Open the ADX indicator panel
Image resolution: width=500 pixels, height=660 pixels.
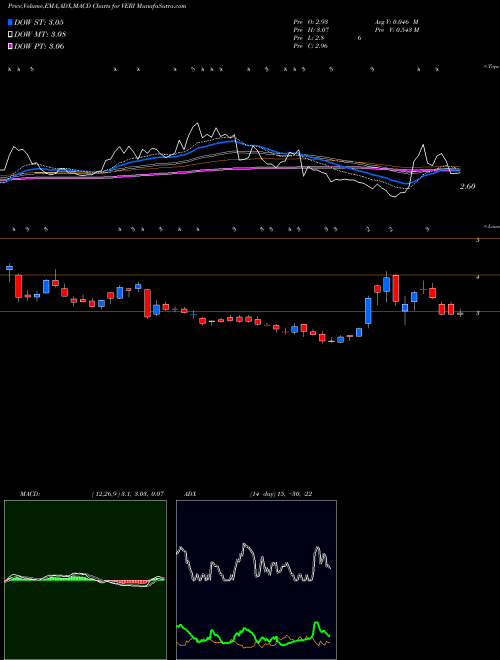coord(256,580)
